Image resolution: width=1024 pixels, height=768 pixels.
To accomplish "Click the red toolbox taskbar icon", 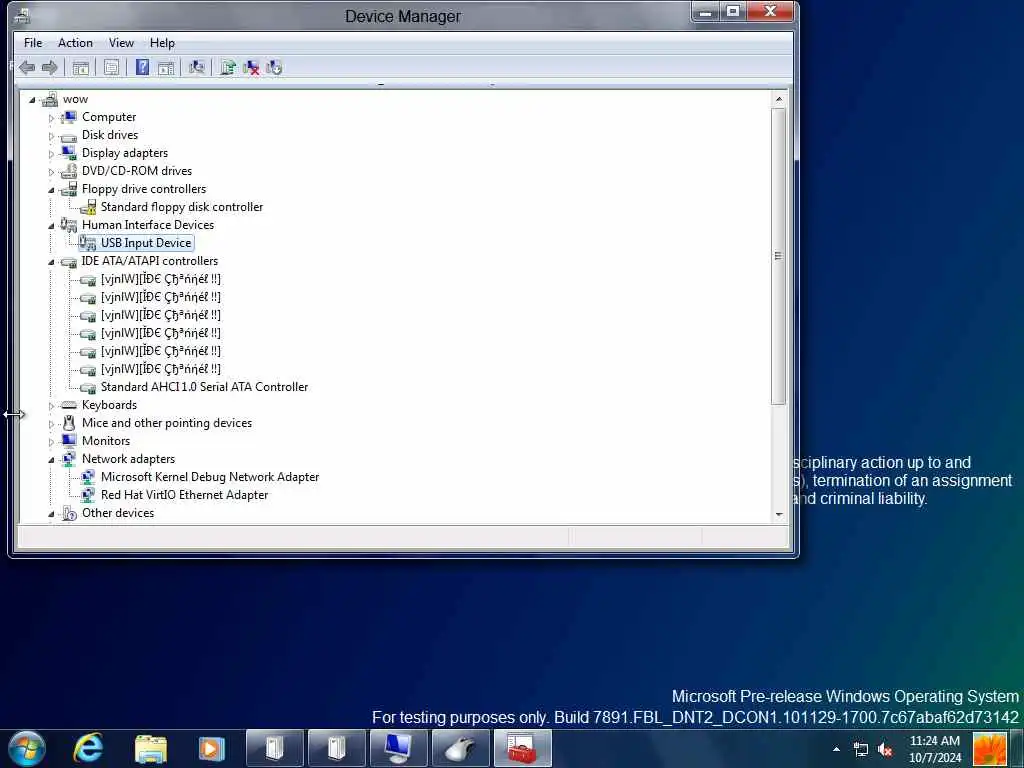I will point(522,748).
